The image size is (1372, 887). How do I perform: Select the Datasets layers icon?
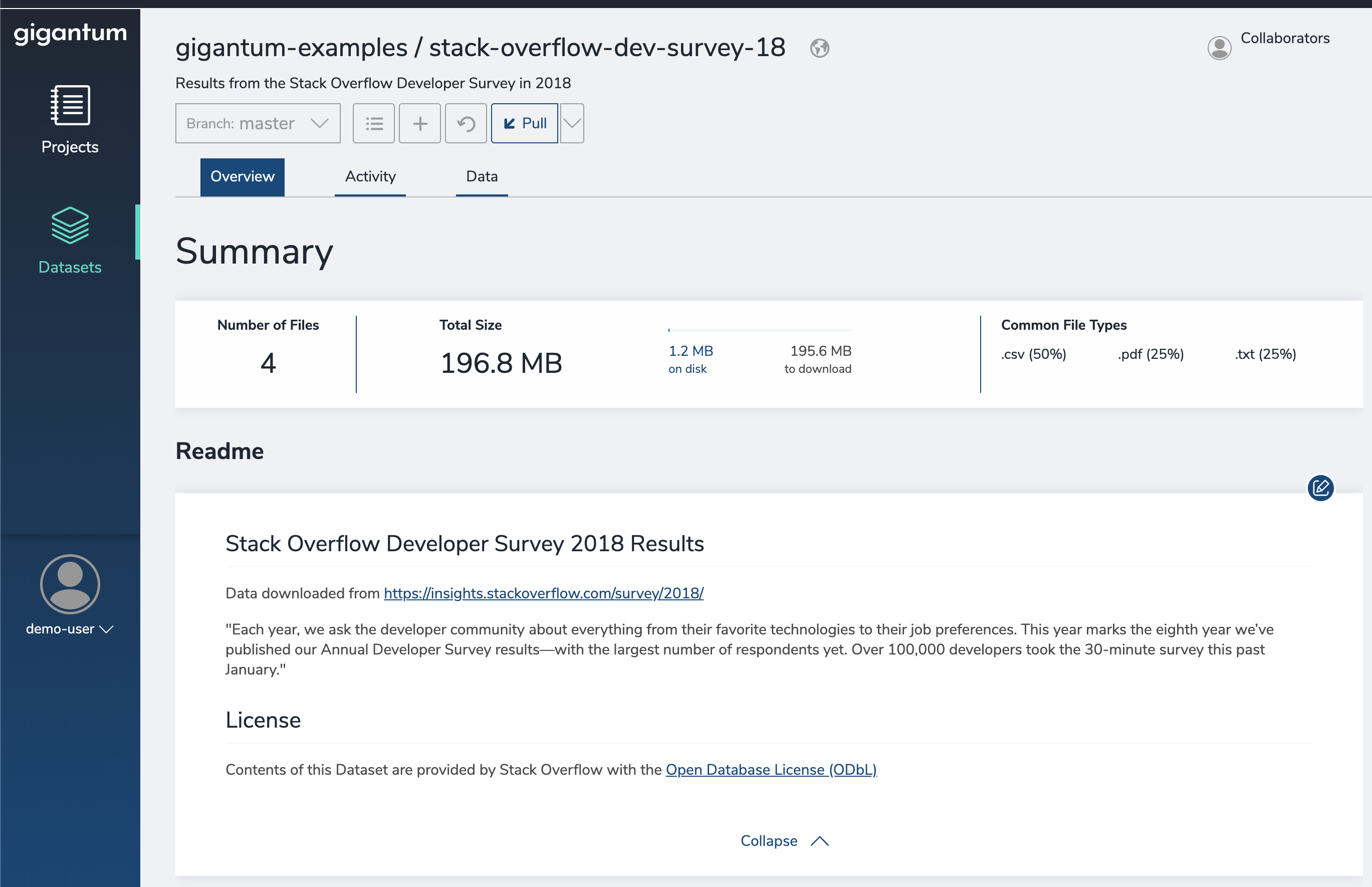[70, 225]
